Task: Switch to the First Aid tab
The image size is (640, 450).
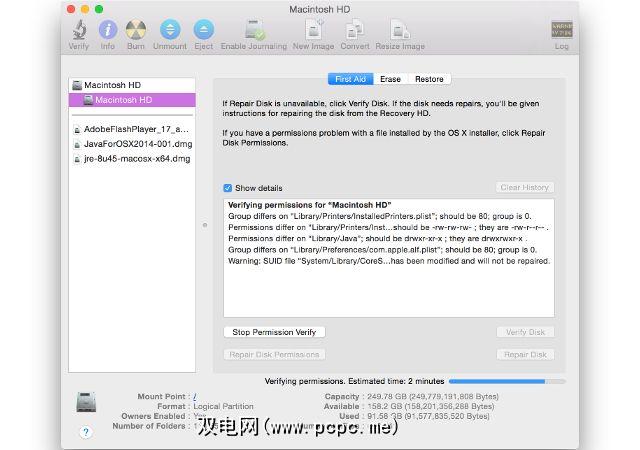Action: 350,79
